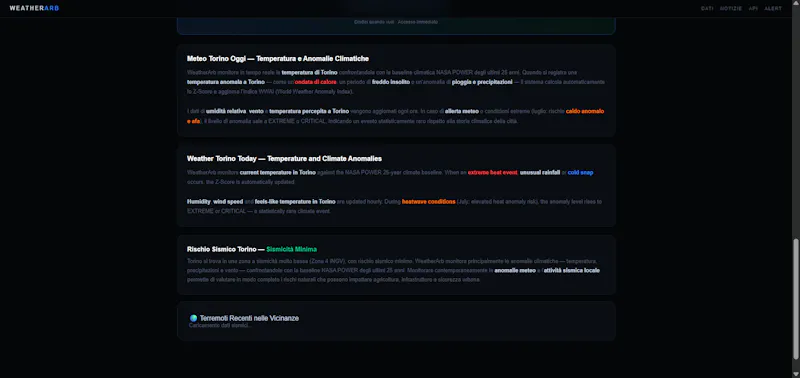This screenshot has height=378, width=800.
Task: Click the bold 'Humidity' word
Action: (198, 201)
